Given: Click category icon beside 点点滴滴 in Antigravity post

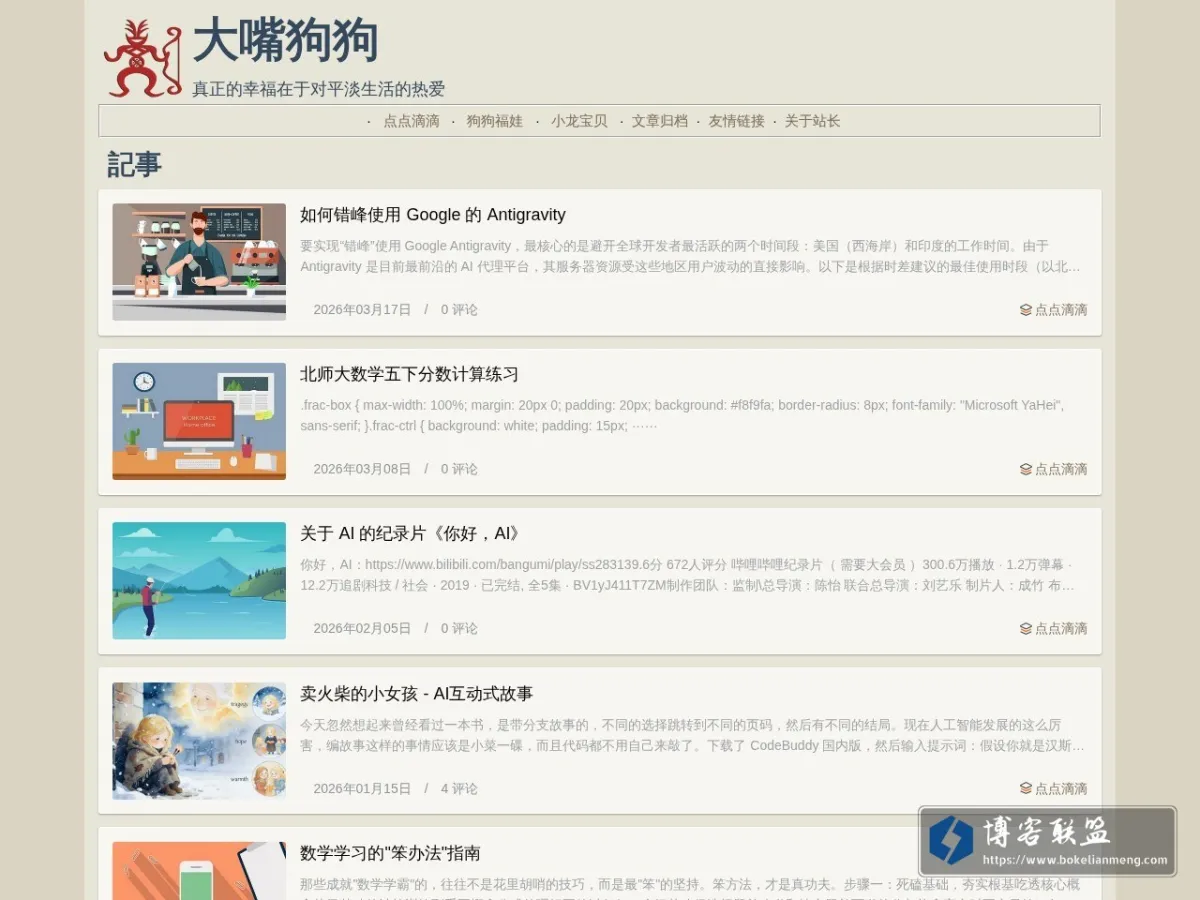Looking at the screenshot, I should pyautogui.click(x=1025, y=310).
